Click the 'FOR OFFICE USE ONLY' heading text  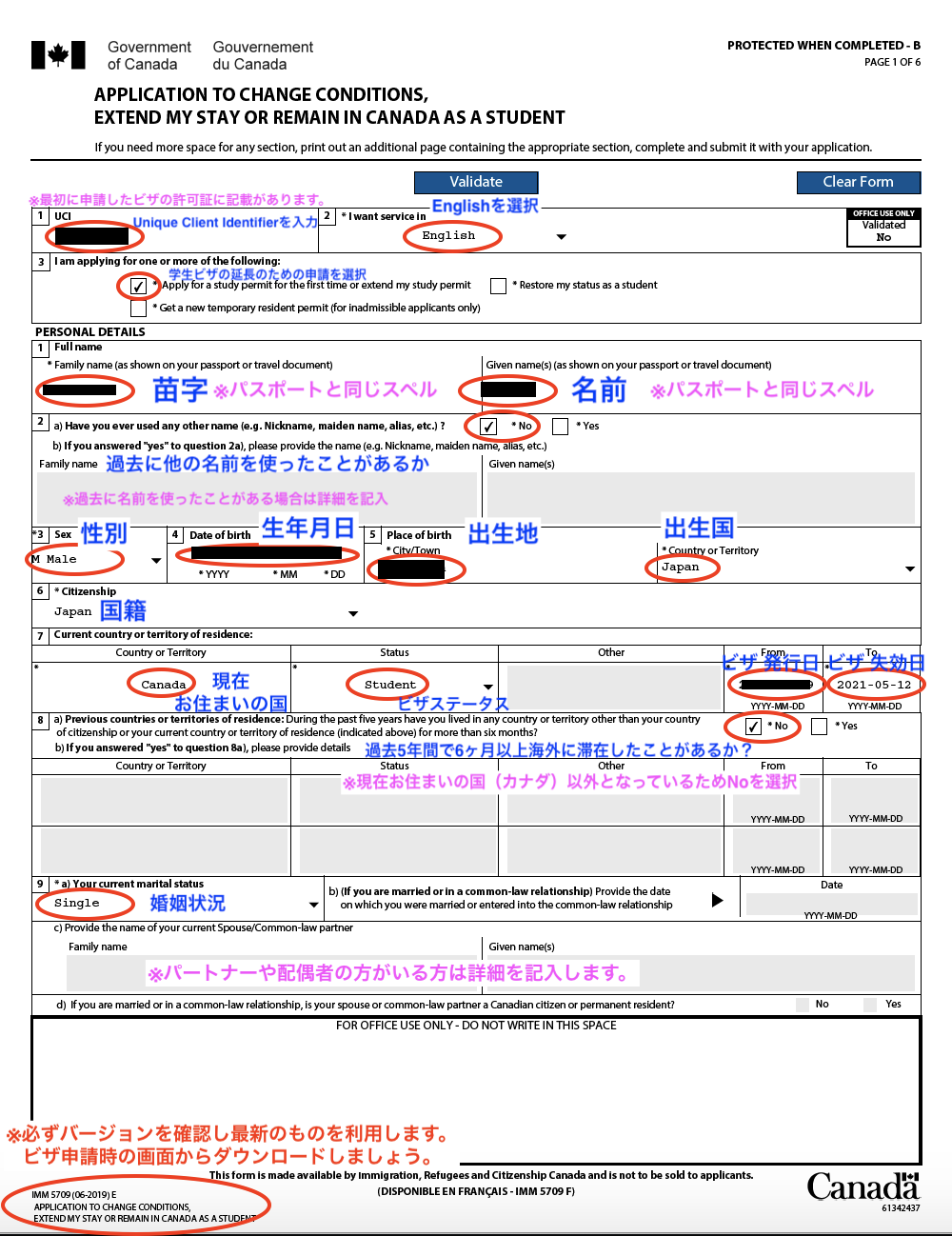476,1026
